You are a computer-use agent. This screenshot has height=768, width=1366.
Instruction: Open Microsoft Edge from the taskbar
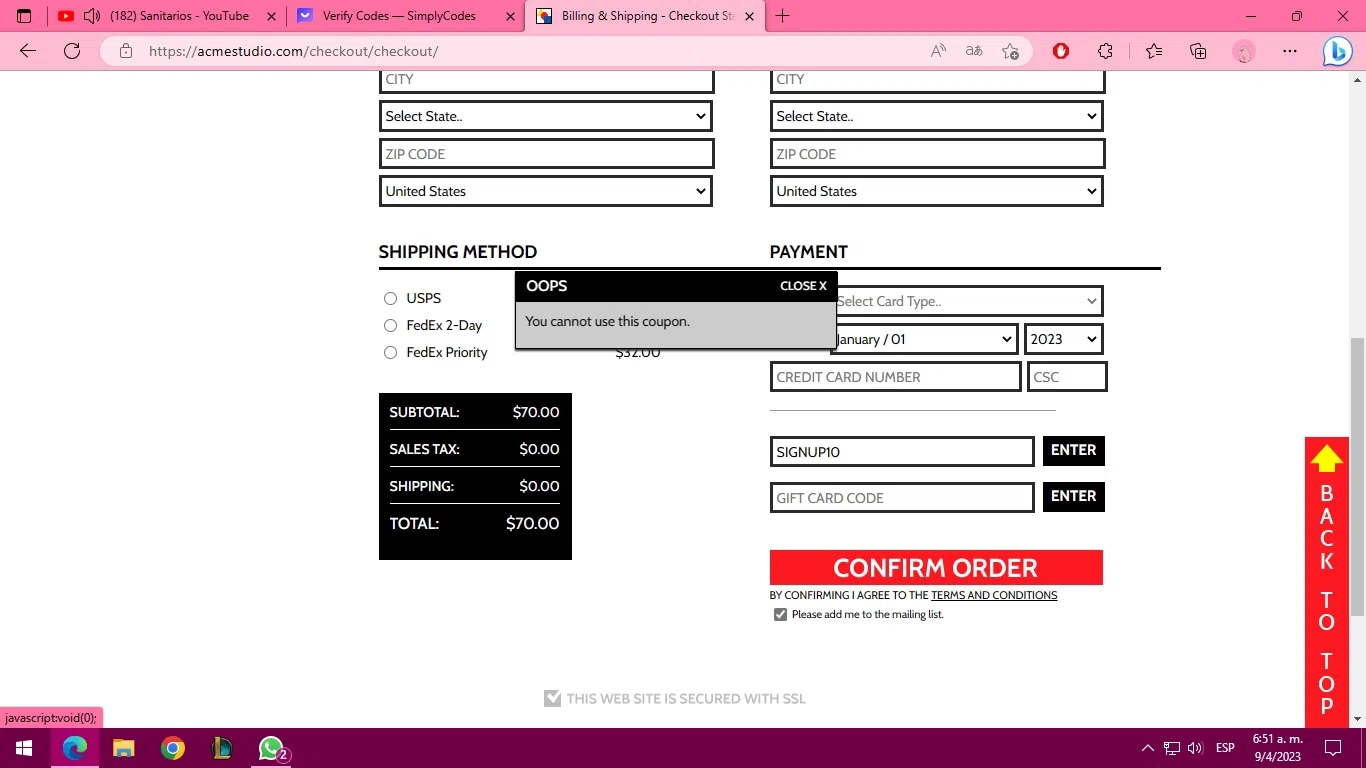(74, 748)
